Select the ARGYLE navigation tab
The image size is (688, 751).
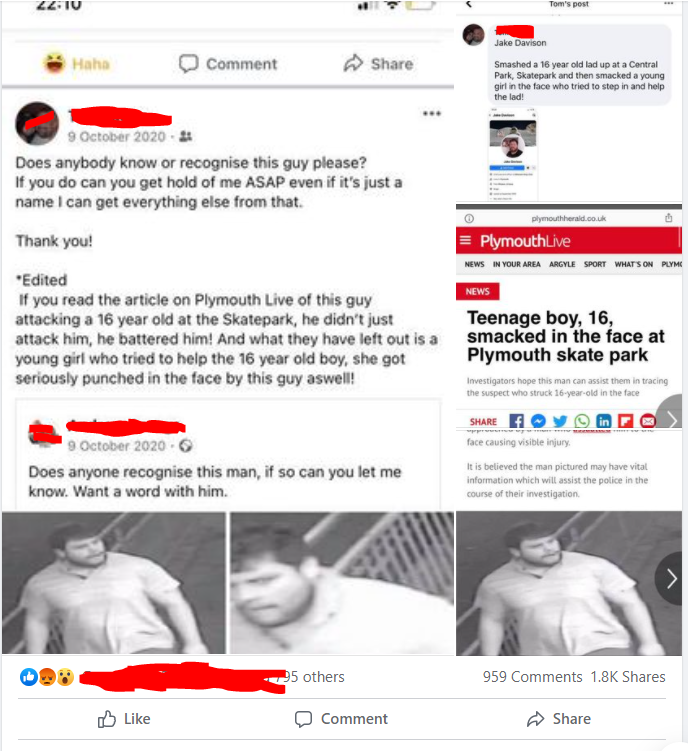[562, 264]
